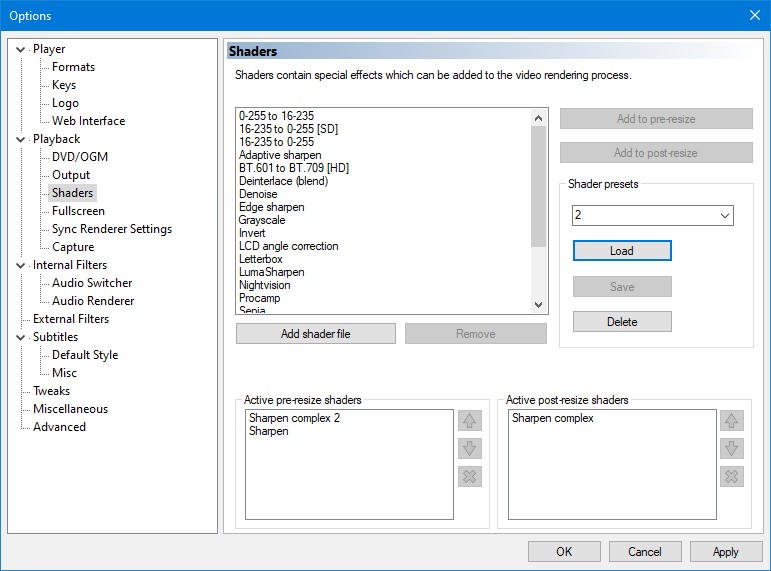
Task: Select 'Letterbox' shader in list
Action: [261, 259]
